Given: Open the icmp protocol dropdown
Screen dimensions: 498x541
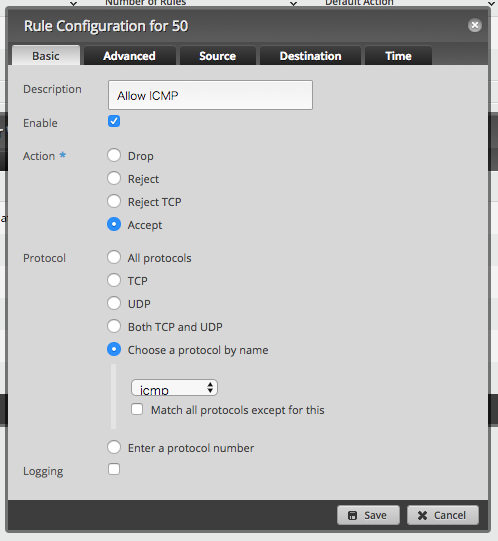Looking at the screenshot, I should pos(174,387).
